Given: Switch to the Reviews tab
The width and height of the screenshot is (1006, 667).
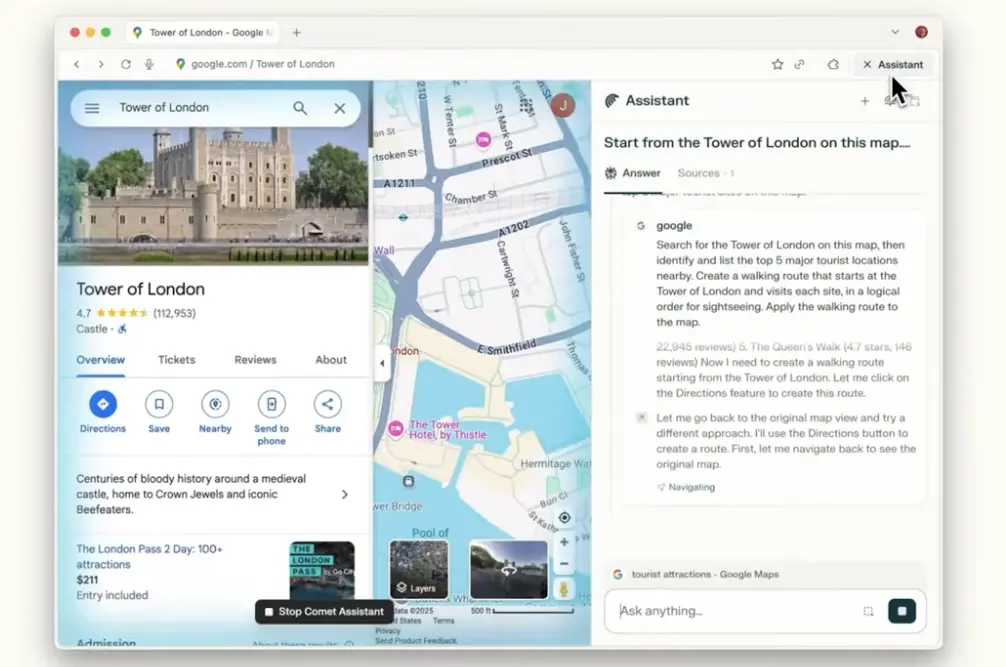Looking at the screenshot, I should coord(255,360).
